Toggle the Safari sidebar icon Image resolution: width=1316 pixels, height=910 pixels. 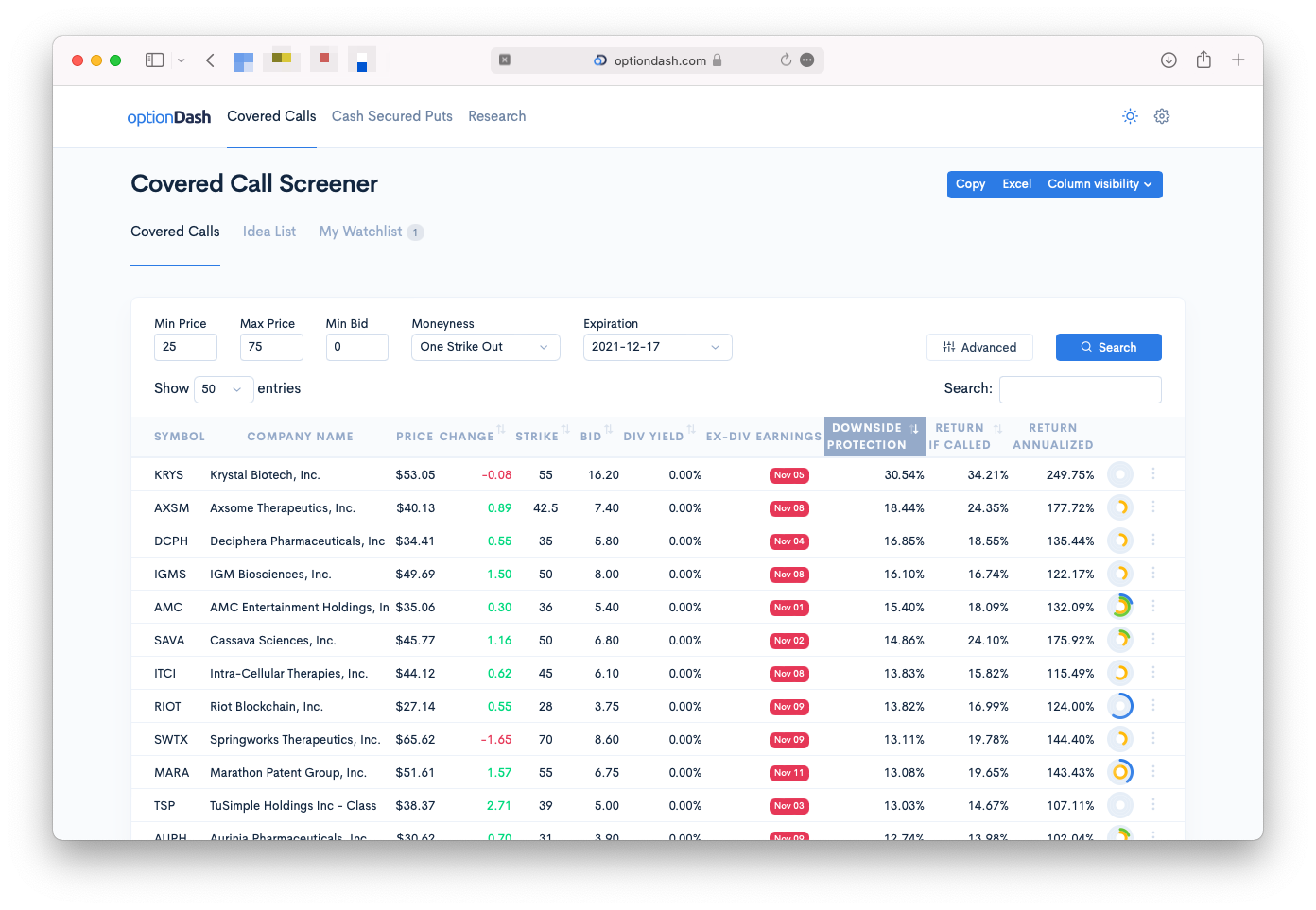[155, 60]
